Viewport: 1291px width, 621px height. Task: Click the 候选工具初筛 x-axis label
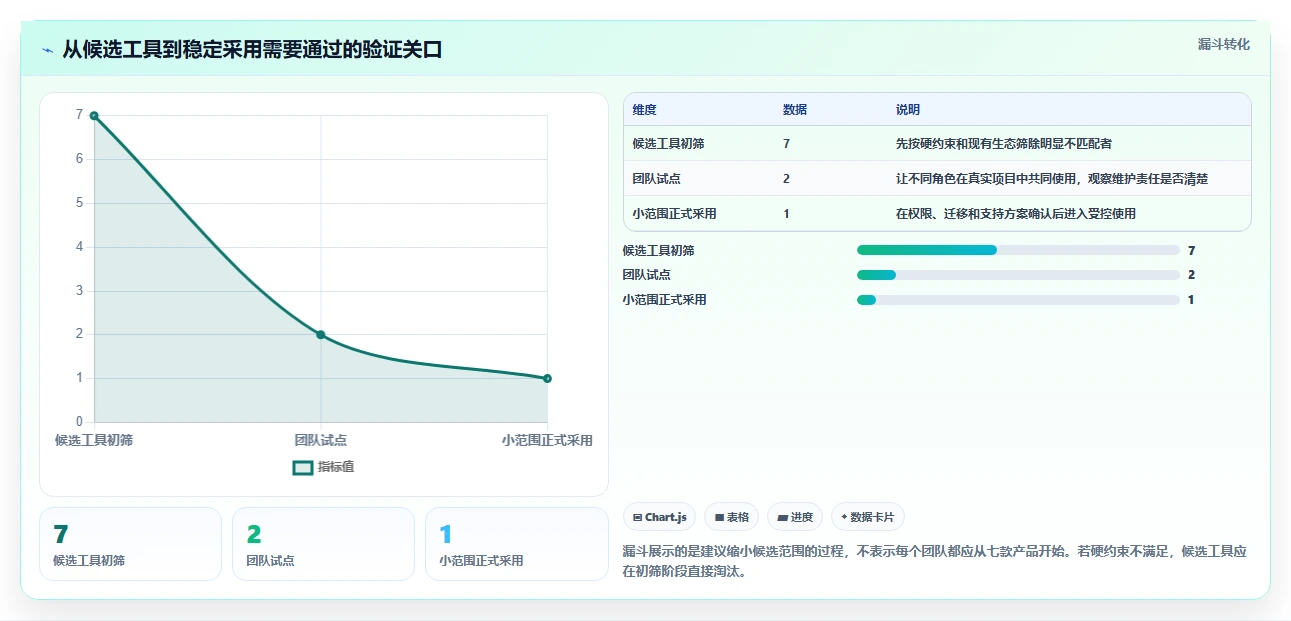[x=94, y=440]
